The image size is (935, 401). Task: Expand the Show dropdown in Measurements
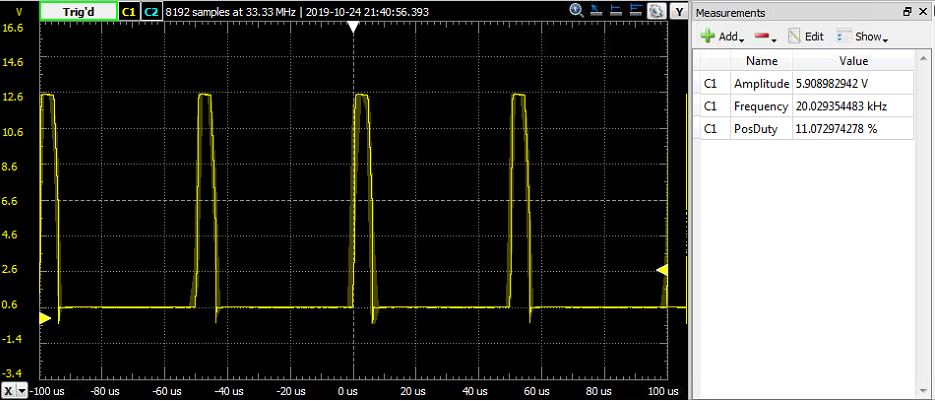tap(861, 36)
